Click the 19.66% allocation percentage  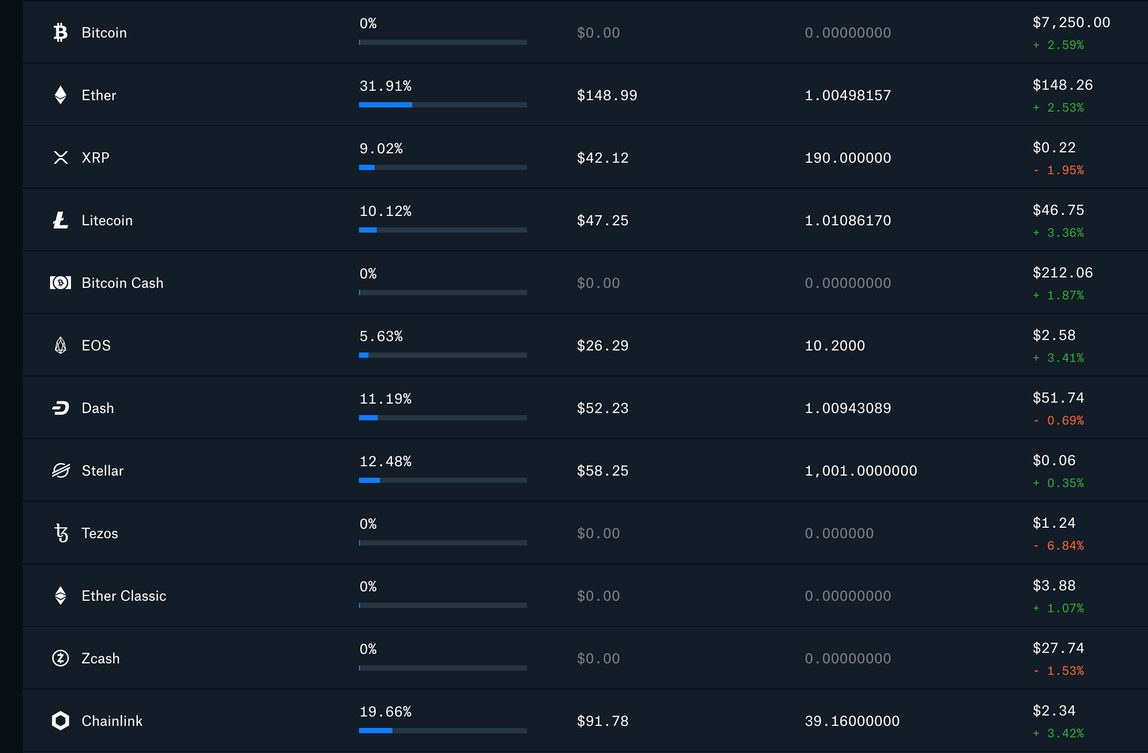(x=385, y=712)
